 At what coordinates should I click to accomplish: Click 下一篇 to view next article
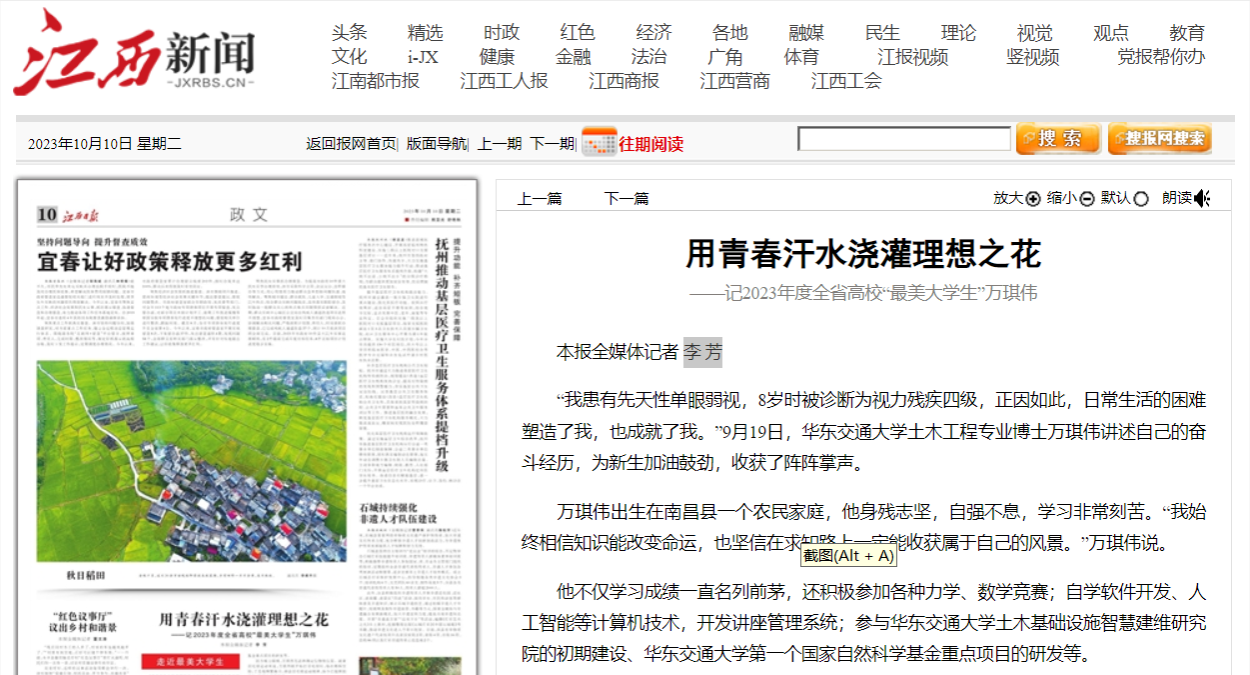click(x=626, y=199)
